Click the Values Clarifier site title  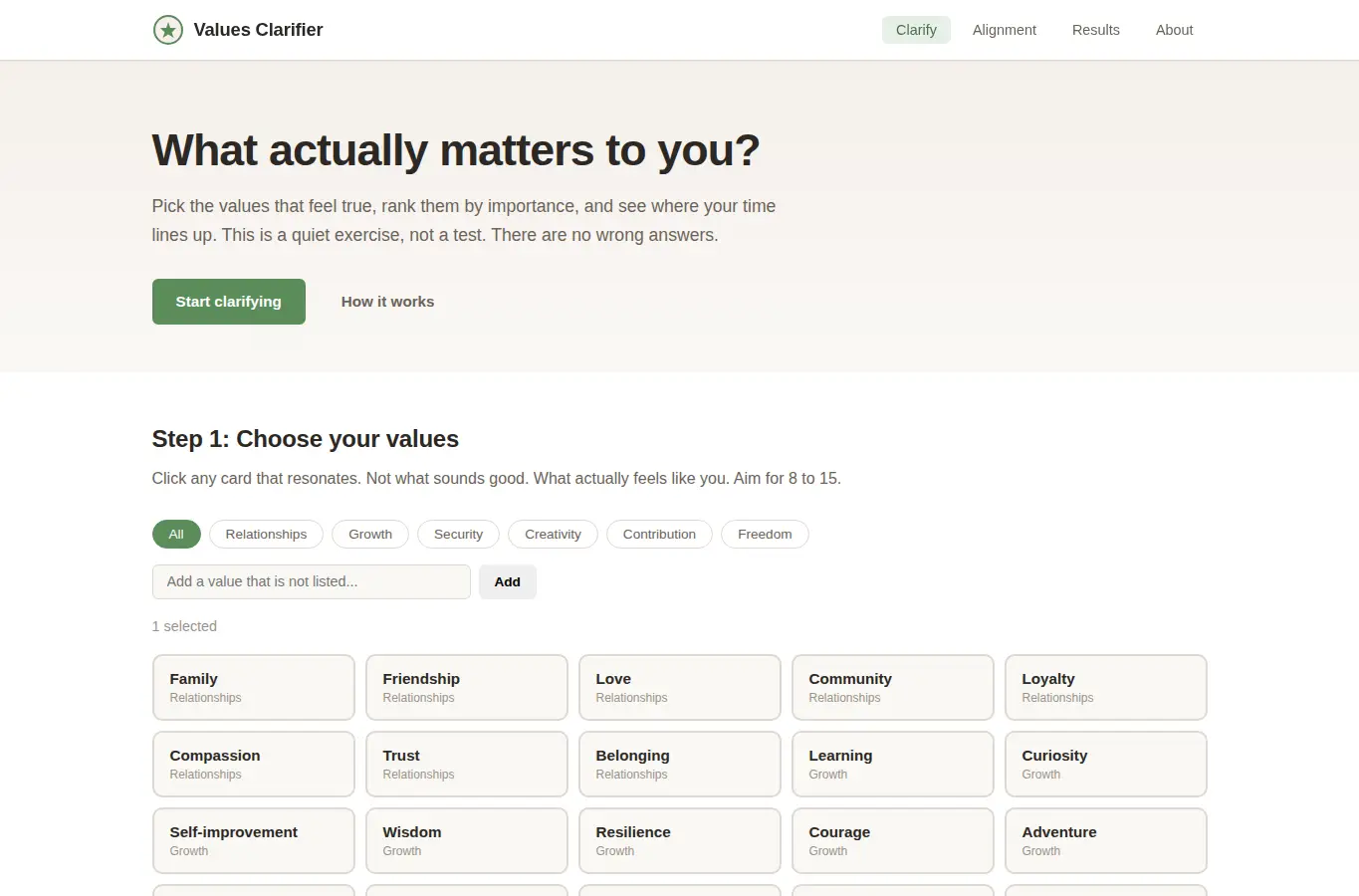tap(258, 30)
